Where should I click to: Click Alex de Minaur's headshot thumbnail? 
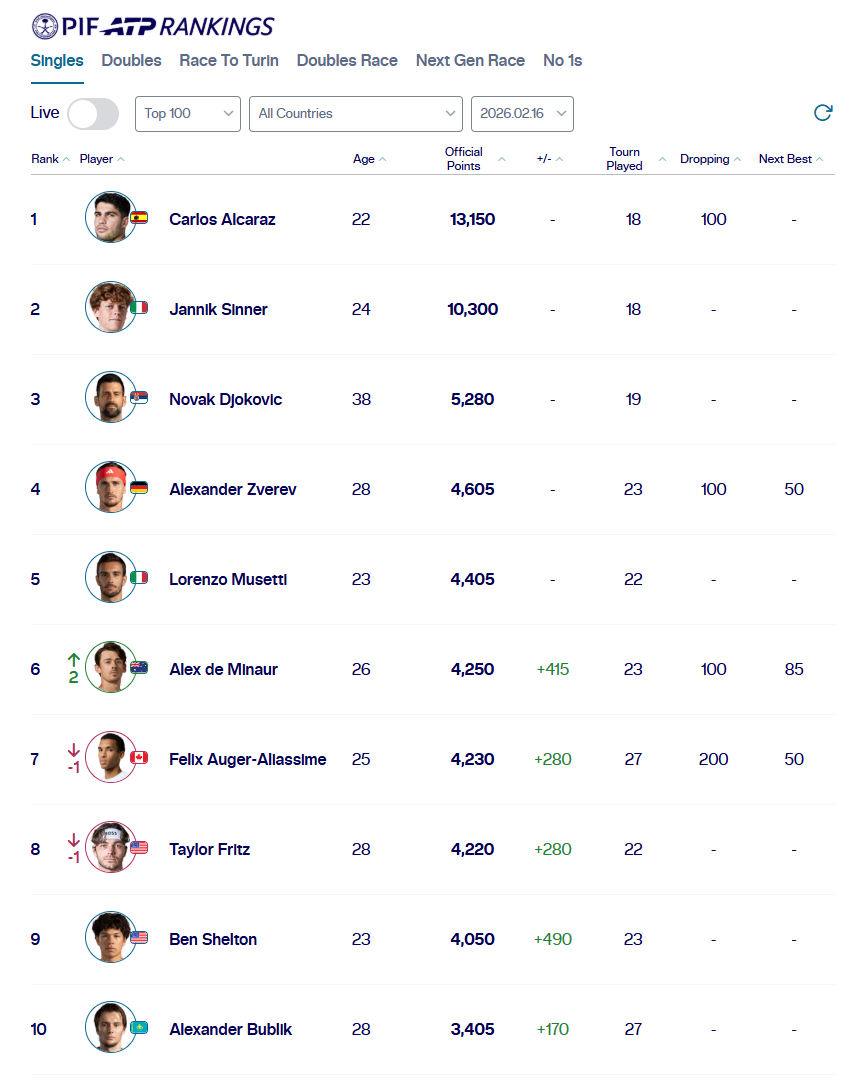[109, 668]
